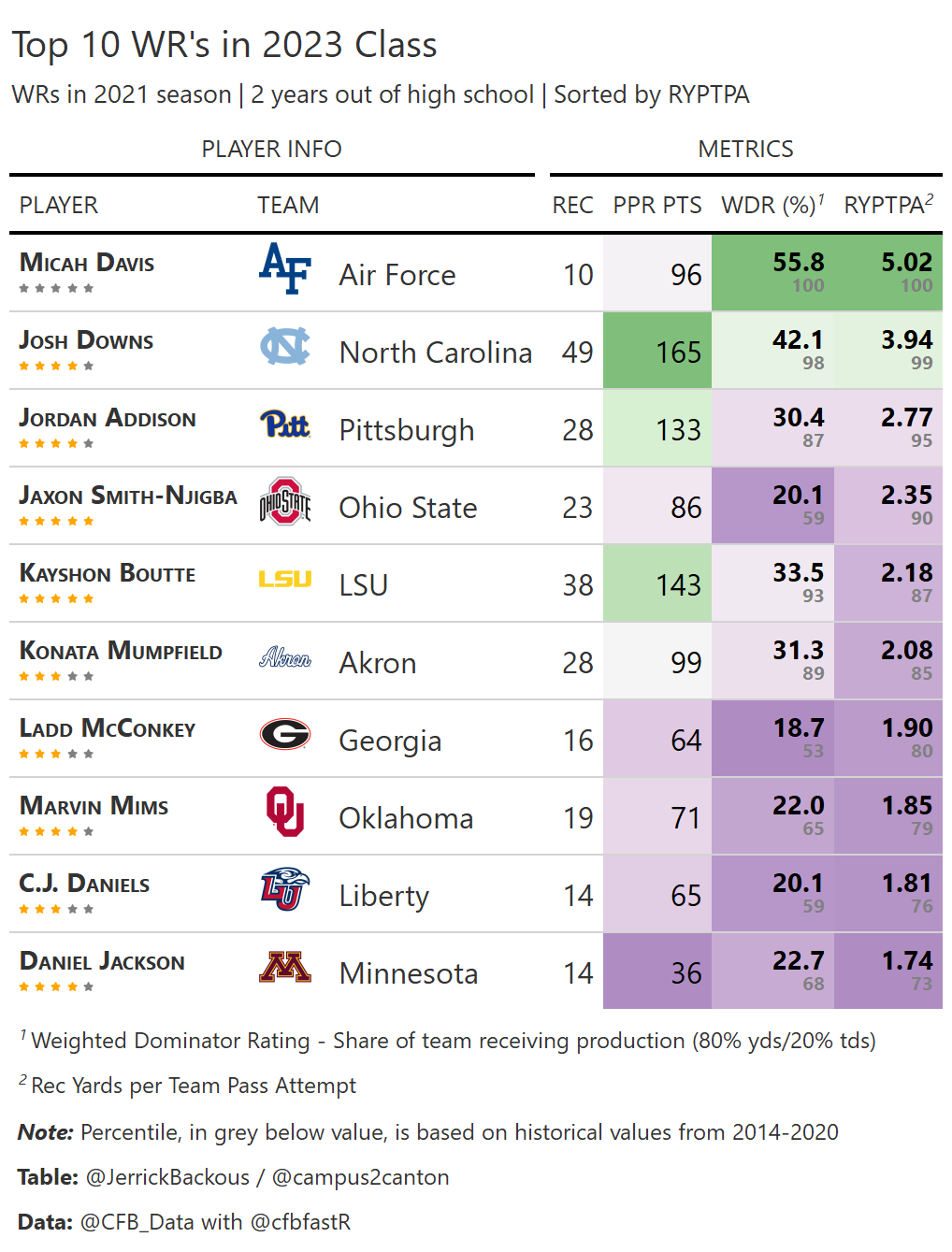Select player name Jaxon Smith-Njigba
This screenshot has width=952, height=1252.
coord(128,496)
